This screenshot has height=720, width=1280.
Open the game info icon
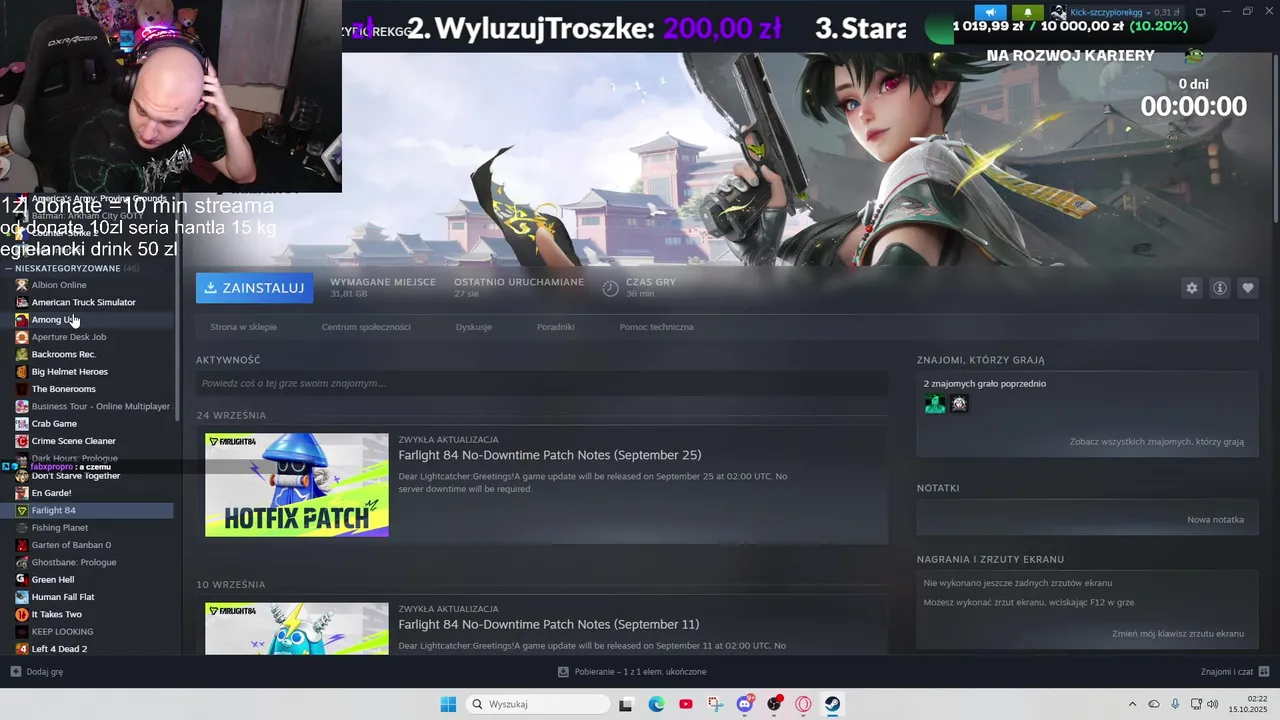click(1219, 288)
